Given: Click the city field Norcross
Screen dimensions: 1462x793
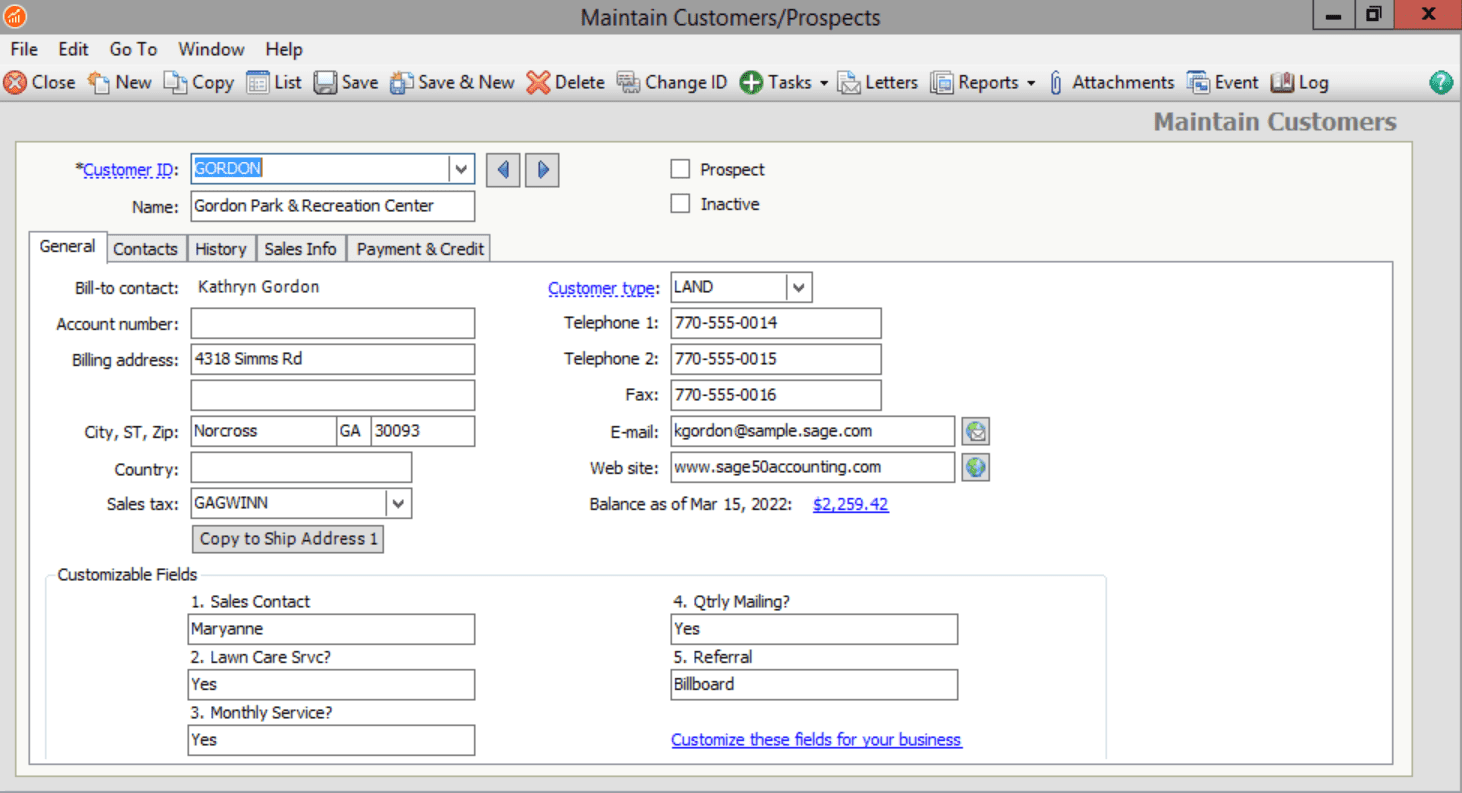Looking at the screenshot, I should (263, 431).
